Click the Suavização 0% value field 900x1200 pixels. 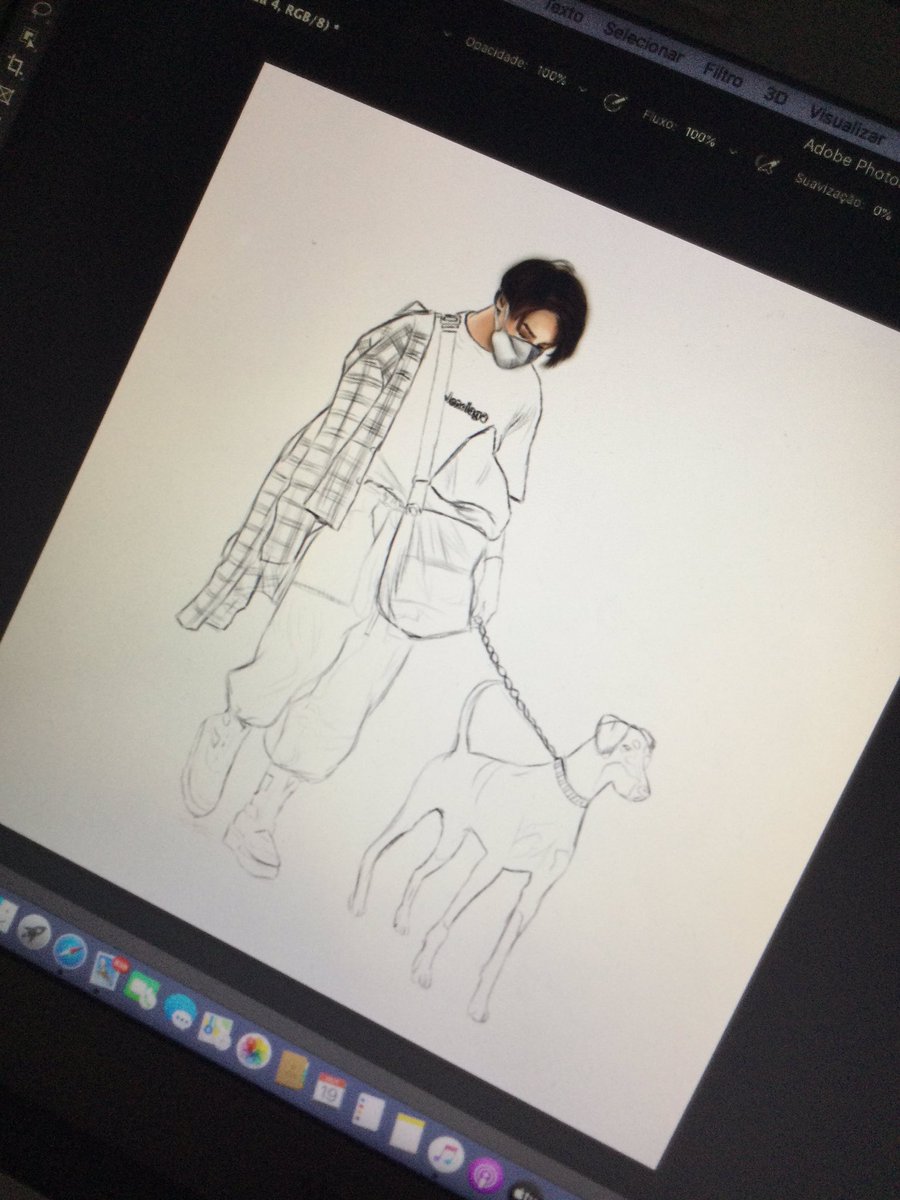pos(882,211)
